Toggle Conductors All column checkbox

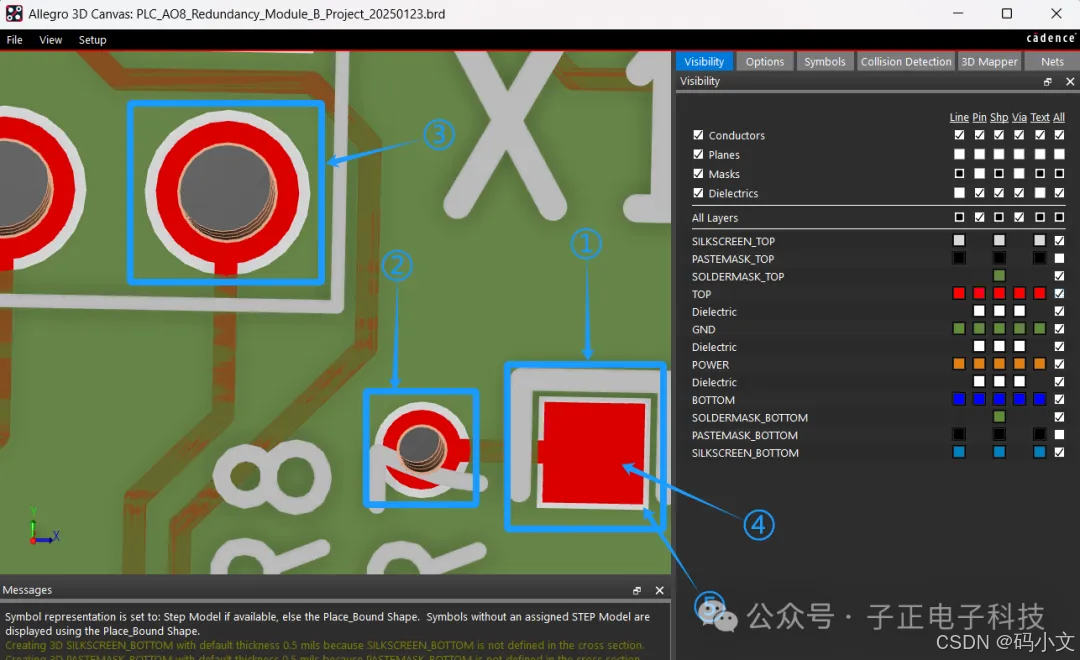(1059, 135)
